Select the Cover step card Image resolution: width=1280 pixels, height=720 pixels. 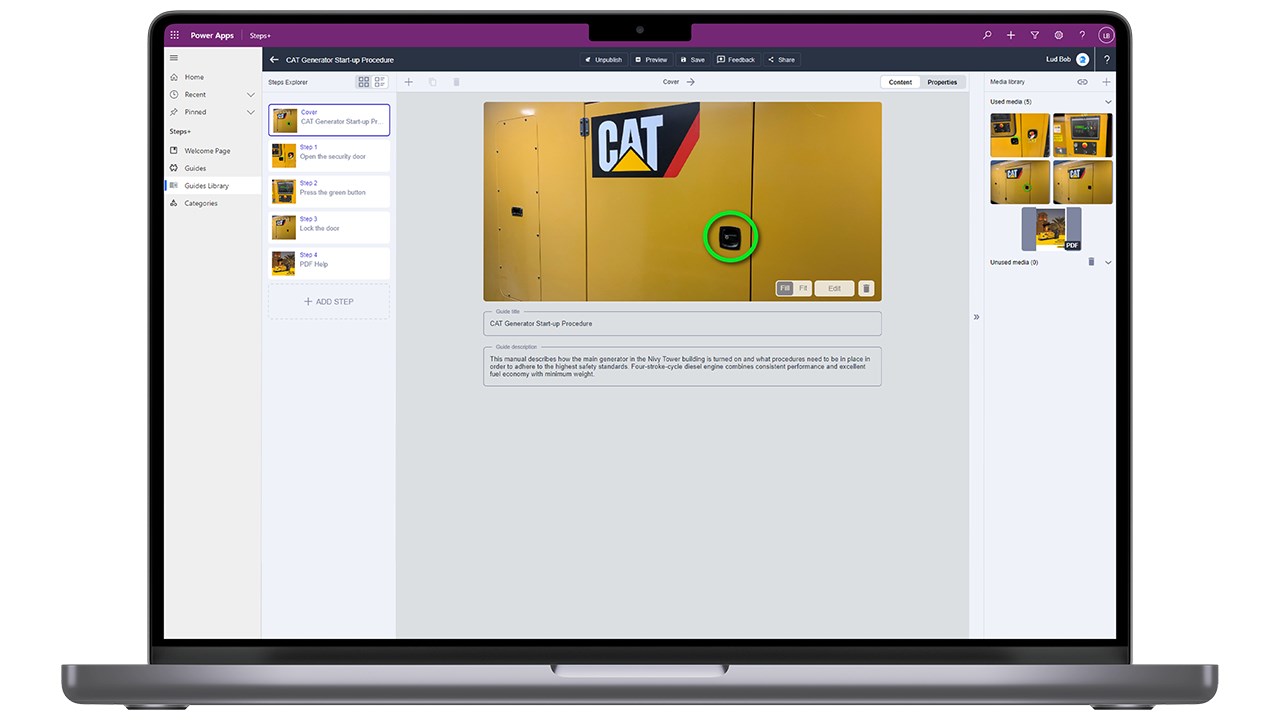pyautogui.click(x=329, y=120)
